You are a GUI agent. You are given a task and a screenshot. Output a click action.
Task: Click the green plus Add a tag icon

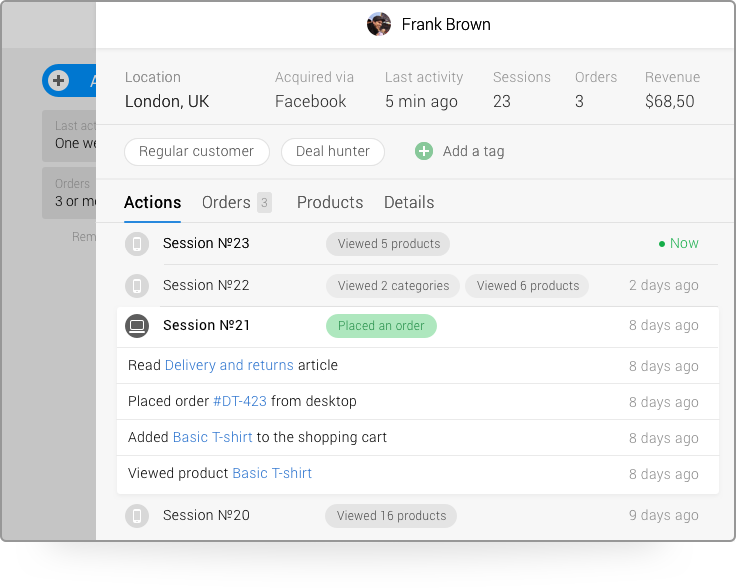tap(424, 151)
